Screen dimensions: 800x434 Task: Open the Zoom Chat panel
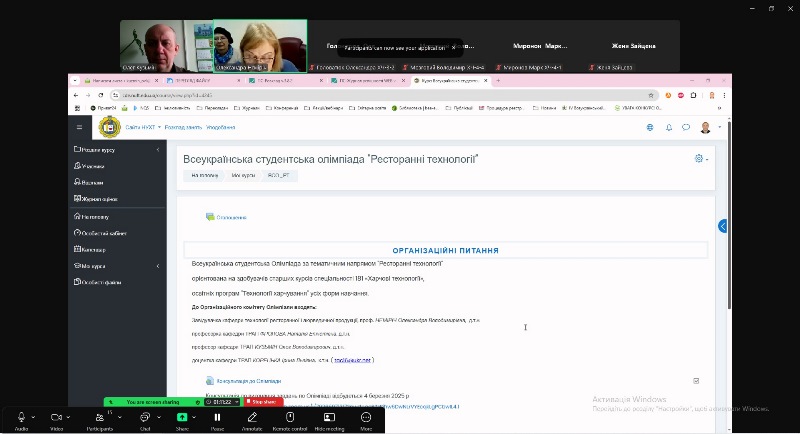[145, 420]
